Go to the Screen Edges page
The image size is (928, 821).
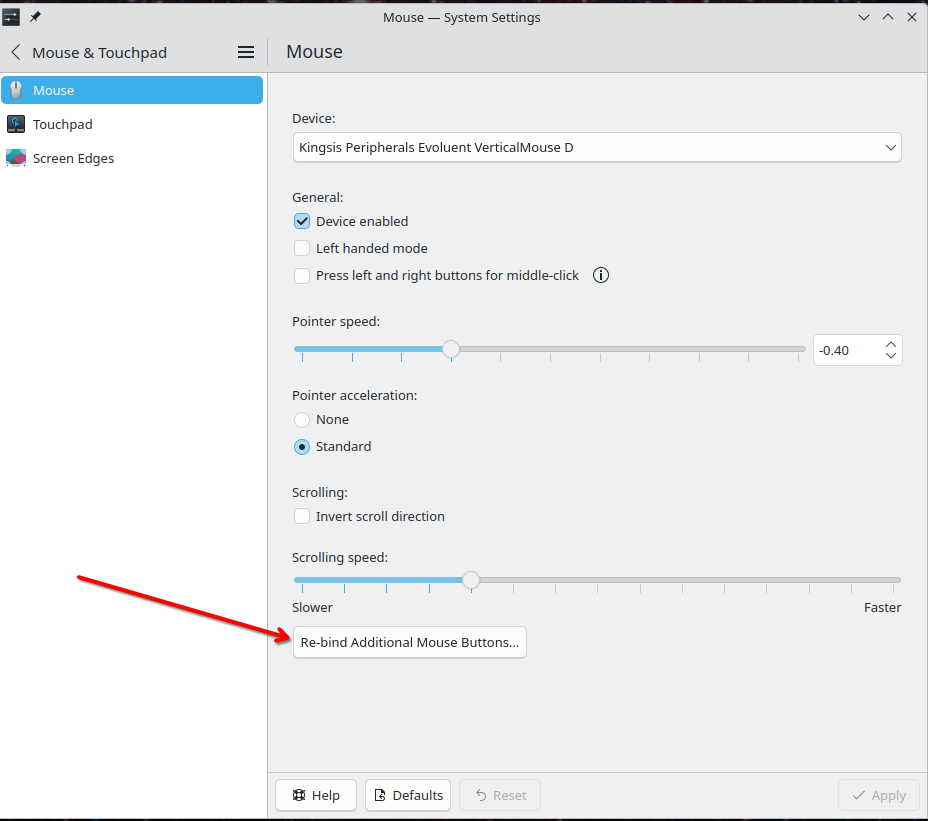(132, 158)
